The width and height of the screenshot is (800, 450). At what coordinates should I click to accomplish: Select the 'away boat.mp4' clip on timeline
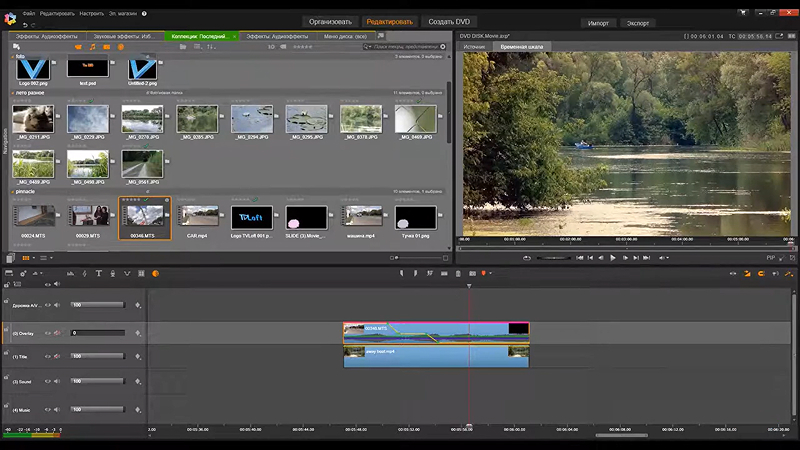436,357
